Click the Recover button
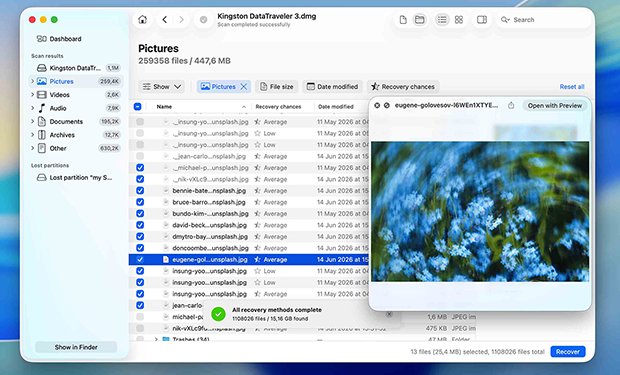Viewport: 620px width, 375px height. click(567, 352)
